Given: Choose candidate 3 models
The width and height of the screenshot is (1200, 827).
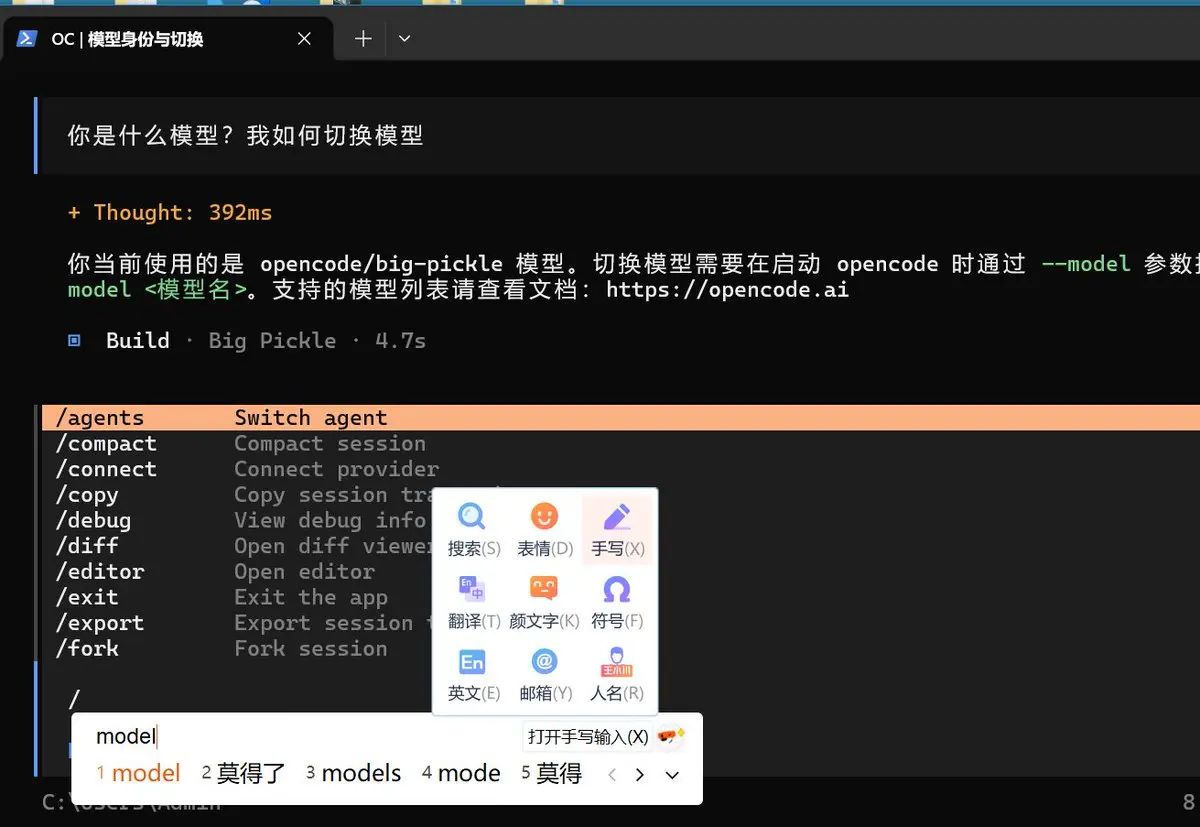Looking at the screenshot, I should point(353,773).
